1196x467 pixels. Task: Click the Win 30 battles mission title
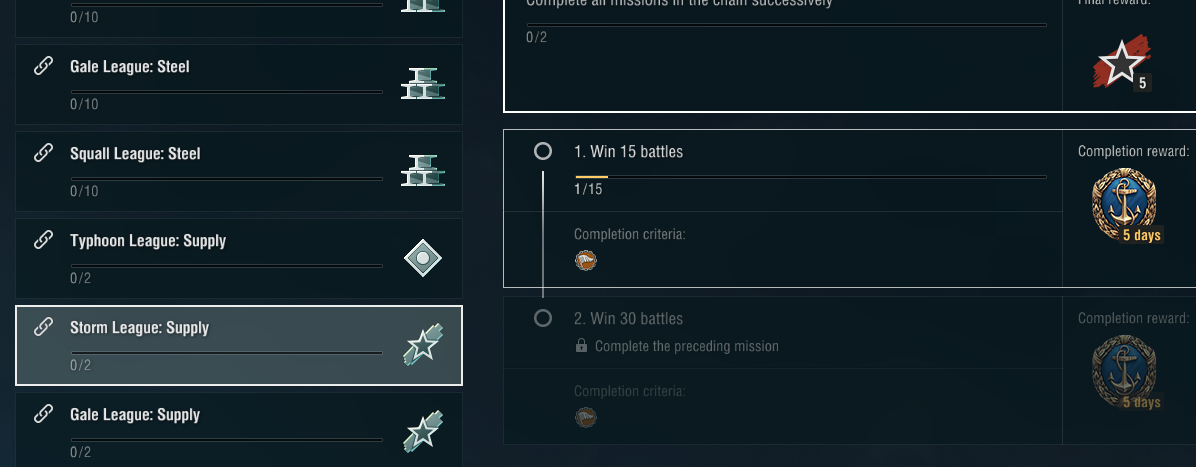[628, 319]
